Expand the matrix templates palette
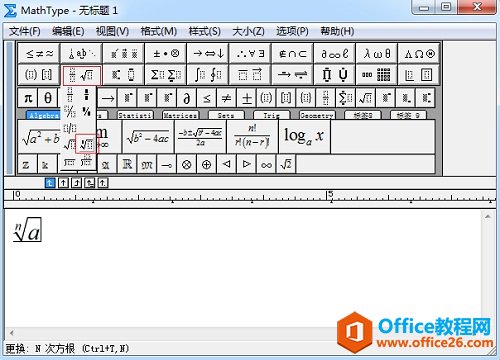The width and height of the screenshot is (500, 360). coord(377,75)
